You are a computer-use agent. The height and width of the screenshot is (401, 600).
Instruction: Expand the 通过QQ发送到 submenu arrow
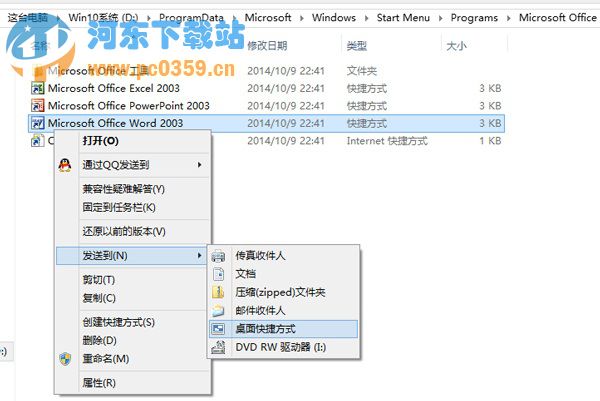pos(198,165)
